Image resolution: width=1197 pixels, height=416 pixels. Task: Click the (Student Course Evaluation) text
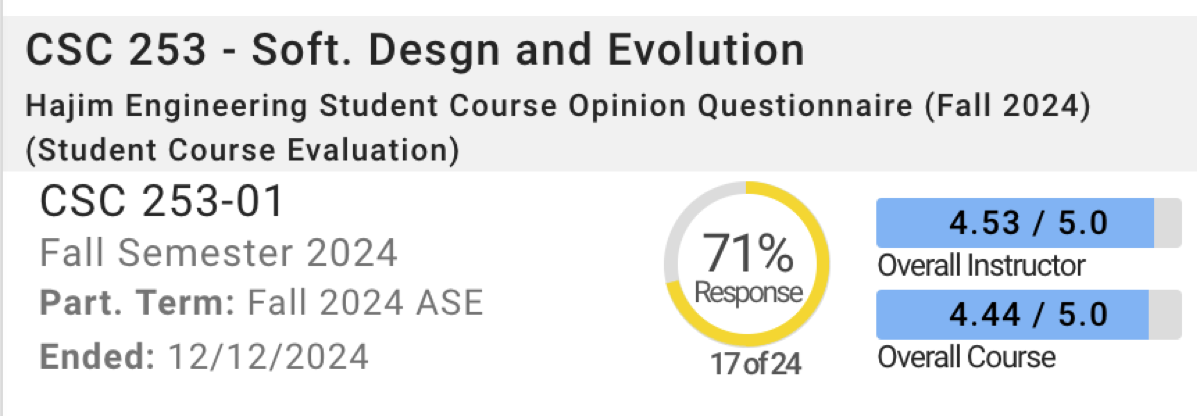tap(243, 150)
